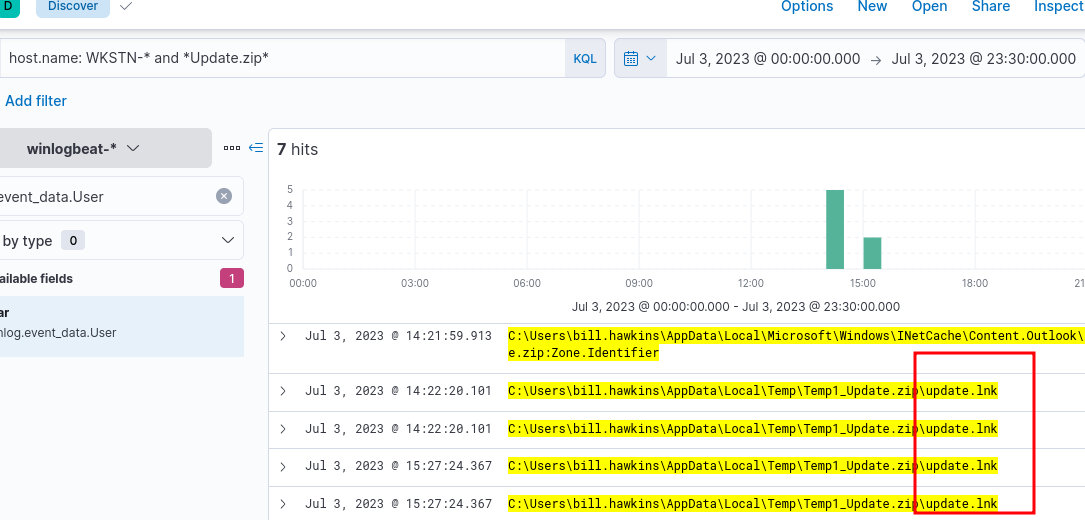The image size is (1085, 520).
Task: Expand the first 15:27:24.367 log row
Action: (x=283, y=466)
